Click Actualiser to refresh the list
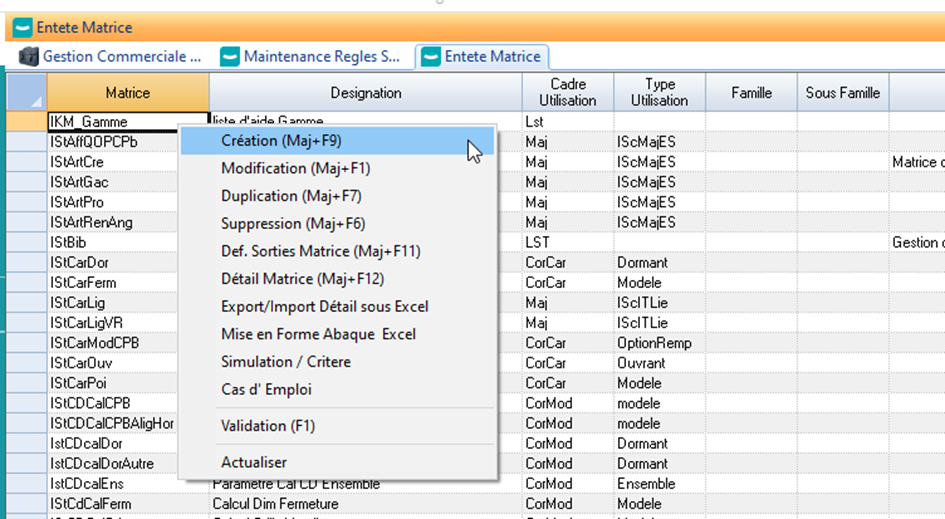This screenshot has width=945, height=519. pyautogui.click(x=254, y=462)
